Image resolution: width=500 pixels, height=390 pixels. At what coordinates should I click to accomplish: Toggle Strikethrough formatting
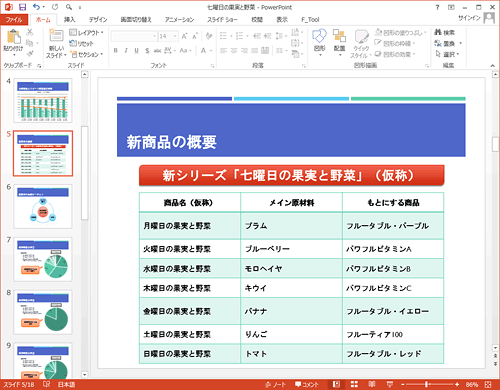pyautogui.click(x=157, y=51)
